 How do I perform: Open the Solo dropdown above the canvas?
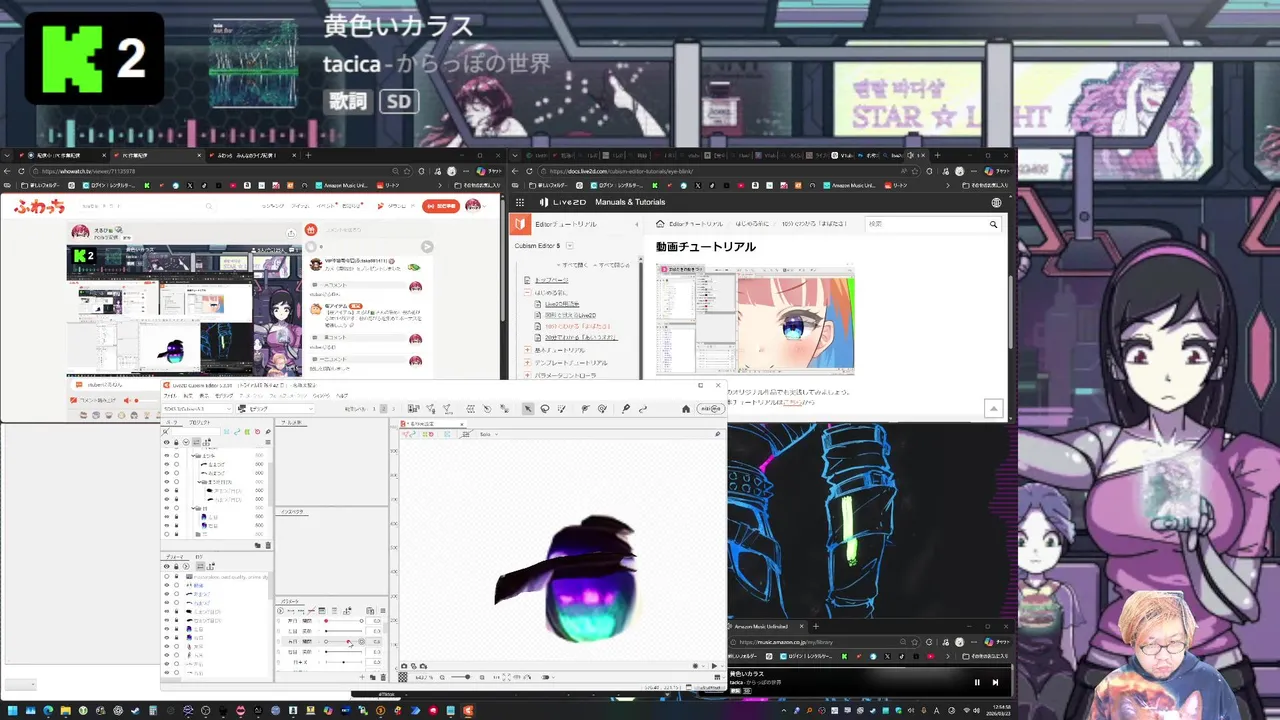point(489,434)
